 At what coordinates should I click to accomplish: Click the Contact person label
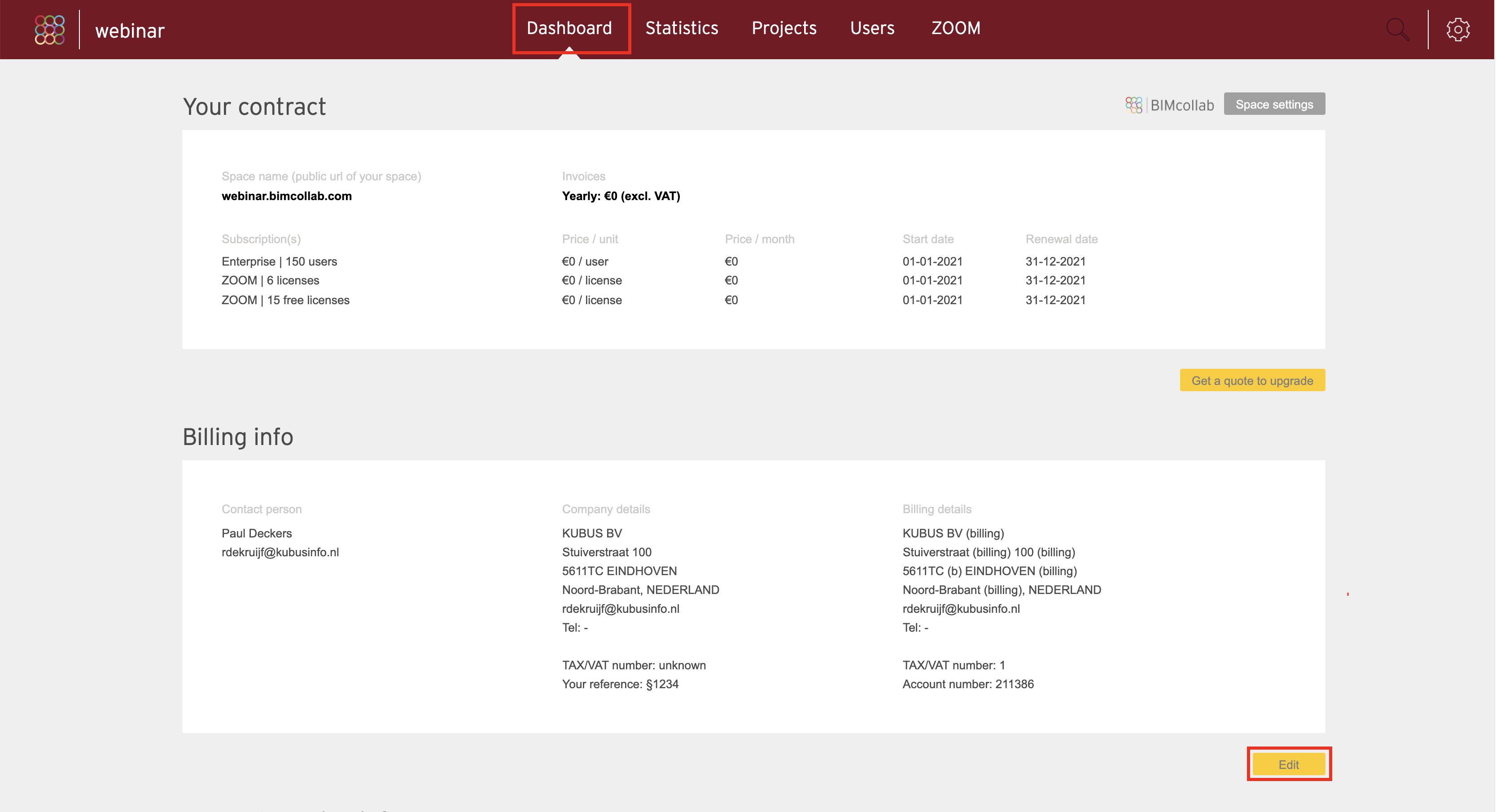[x=261, y=509]
